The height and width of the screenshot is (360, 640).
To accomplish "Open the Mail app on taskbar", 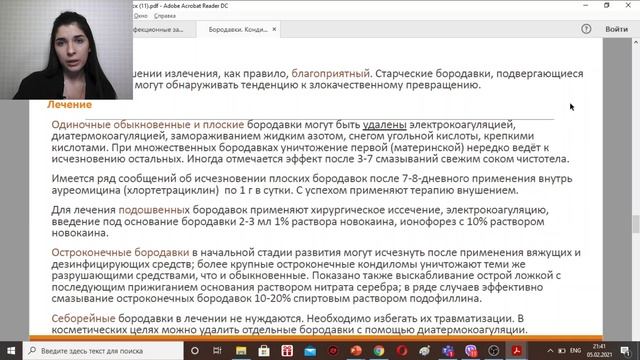I will (310, 351).
